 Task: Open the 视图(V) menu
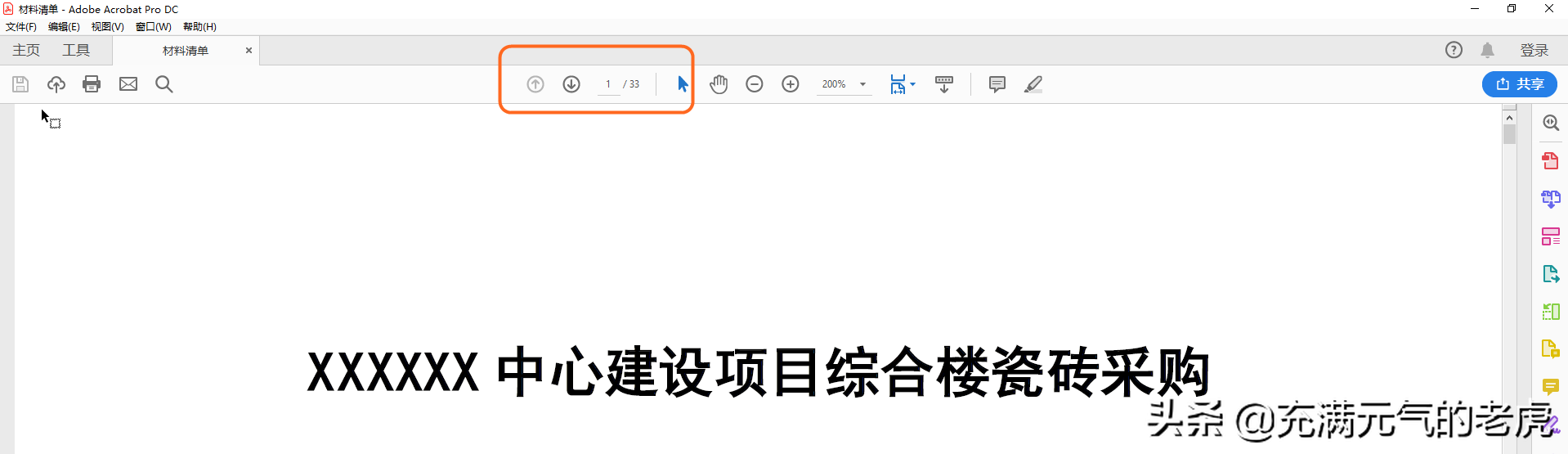(x=108, y=27)
